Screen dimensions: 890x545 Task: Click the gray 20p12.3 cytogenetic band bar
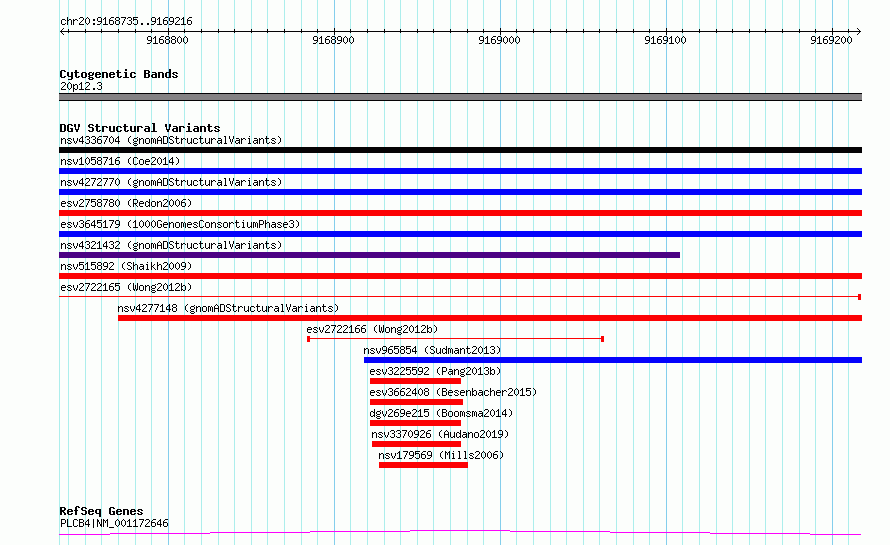[x=460, y=97]
